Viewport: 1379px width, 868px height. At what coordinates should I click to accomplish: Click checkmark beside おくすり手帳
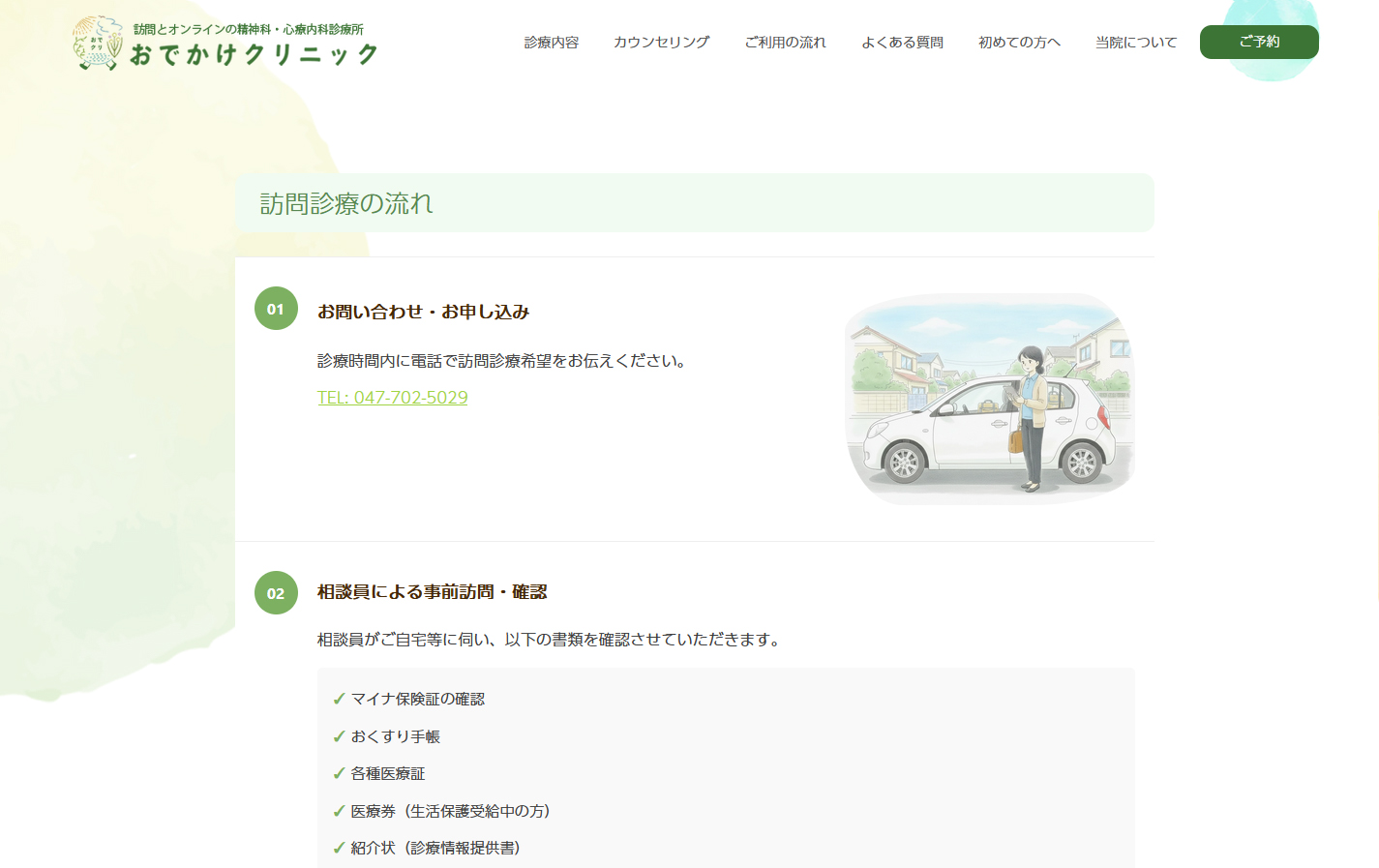tap(339, 736)
